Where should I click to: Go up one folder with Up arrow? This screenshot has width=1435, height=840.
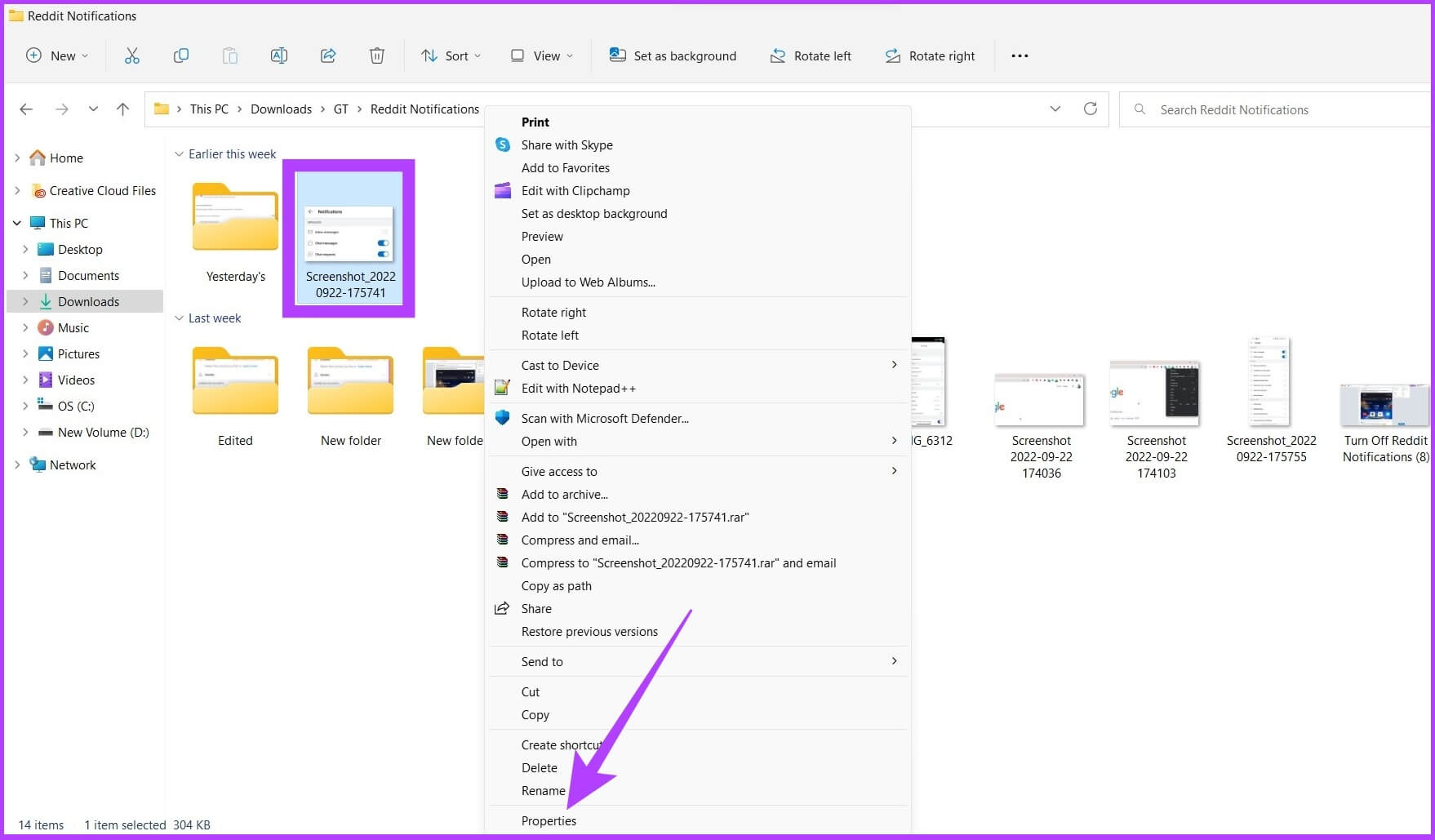(122, 109)
